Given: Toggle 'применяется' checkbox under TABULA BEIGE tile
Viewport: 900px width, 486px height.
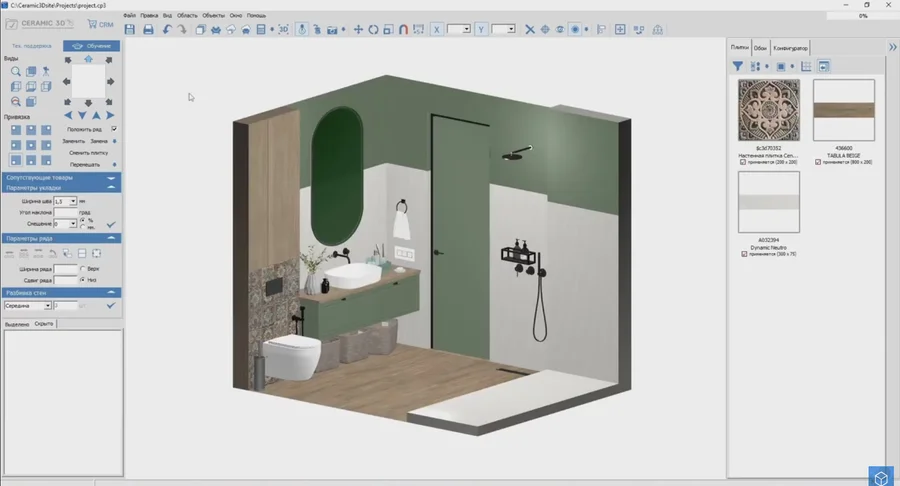Looking at the screenshot, I should click(x=818, y=162).
